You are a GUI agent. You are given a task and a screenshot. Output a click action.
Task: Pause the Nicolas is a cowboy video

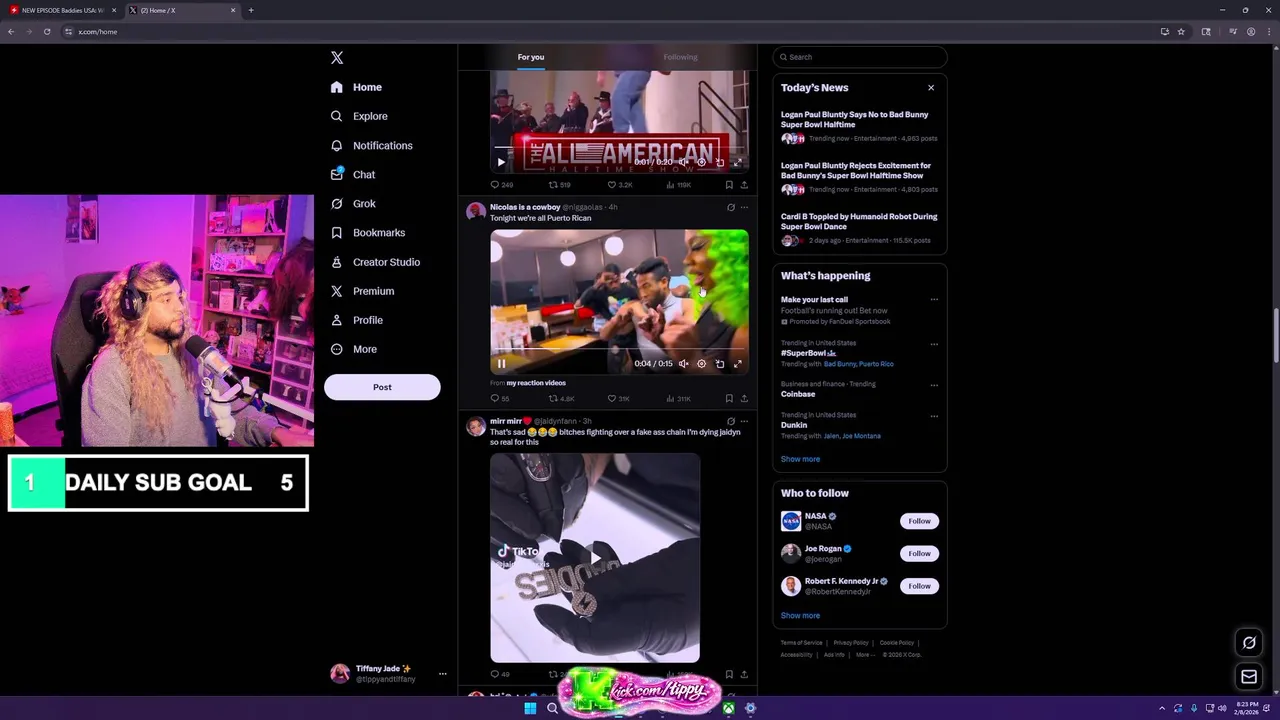click(x=501, y=364)
